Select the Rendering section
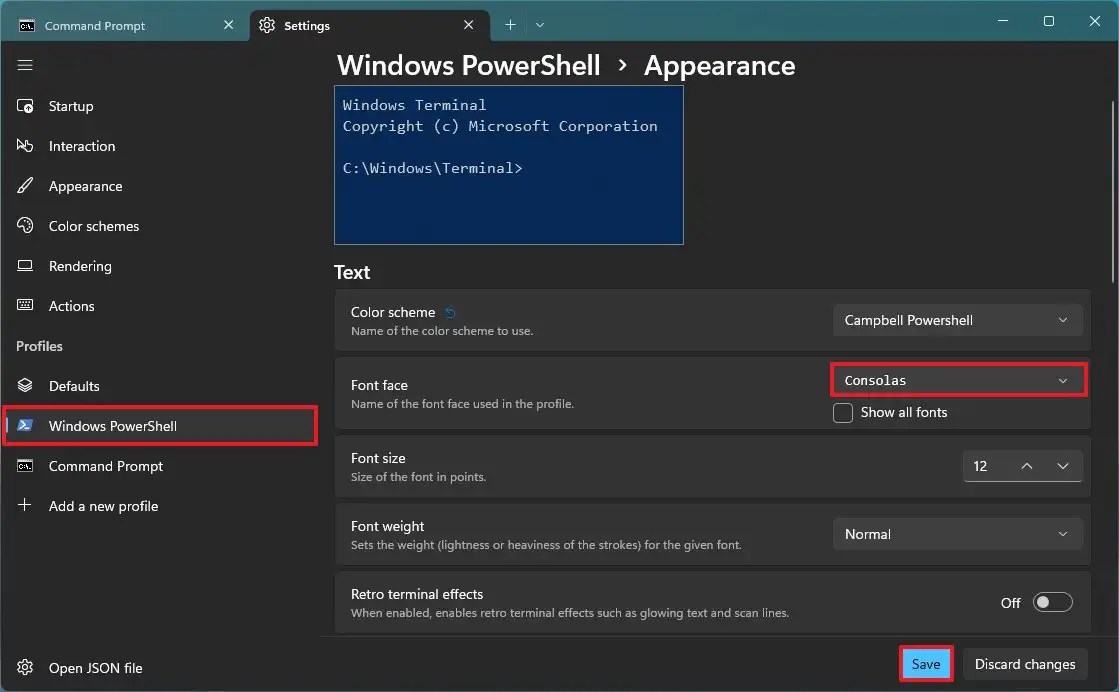Viewport: 1119px width, 692px height. point(79,266)
